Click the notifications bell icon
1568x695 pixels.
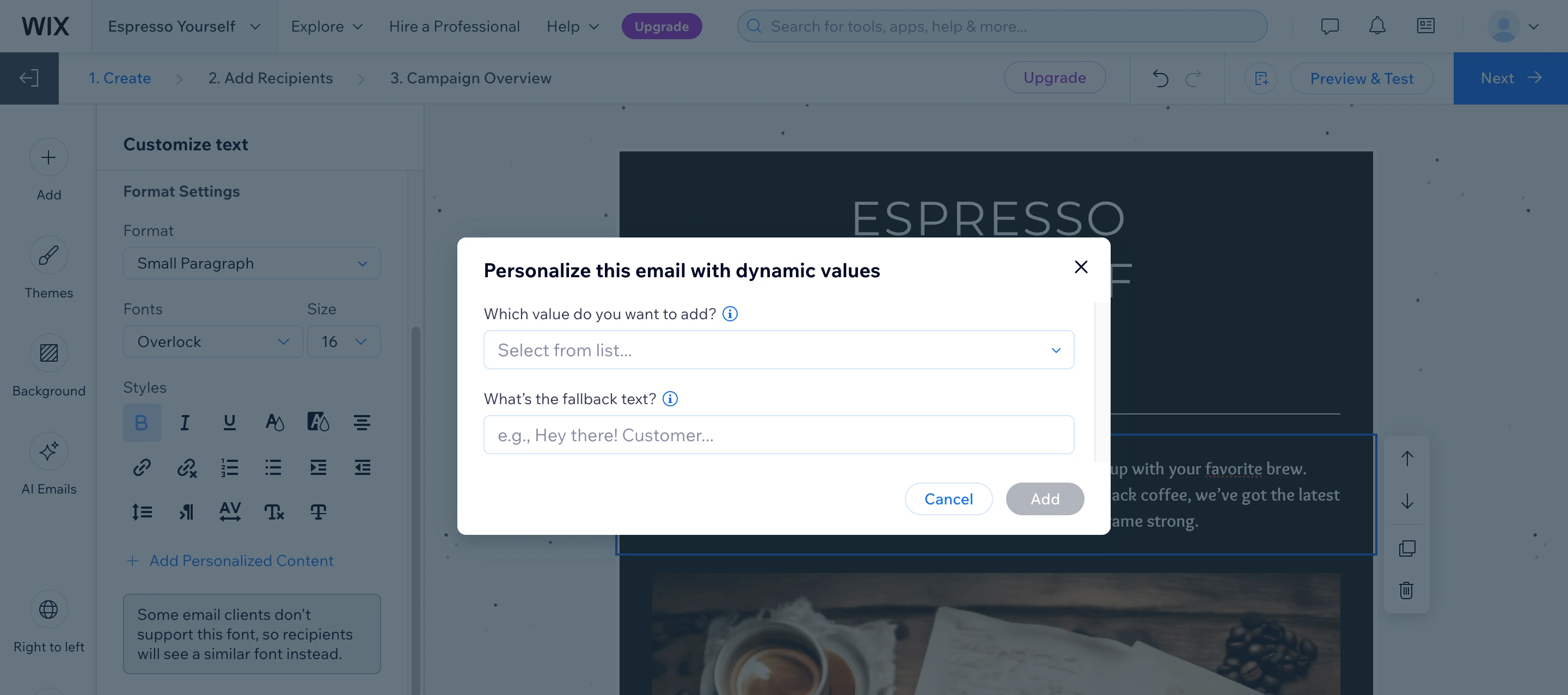tap(1377, 26)
